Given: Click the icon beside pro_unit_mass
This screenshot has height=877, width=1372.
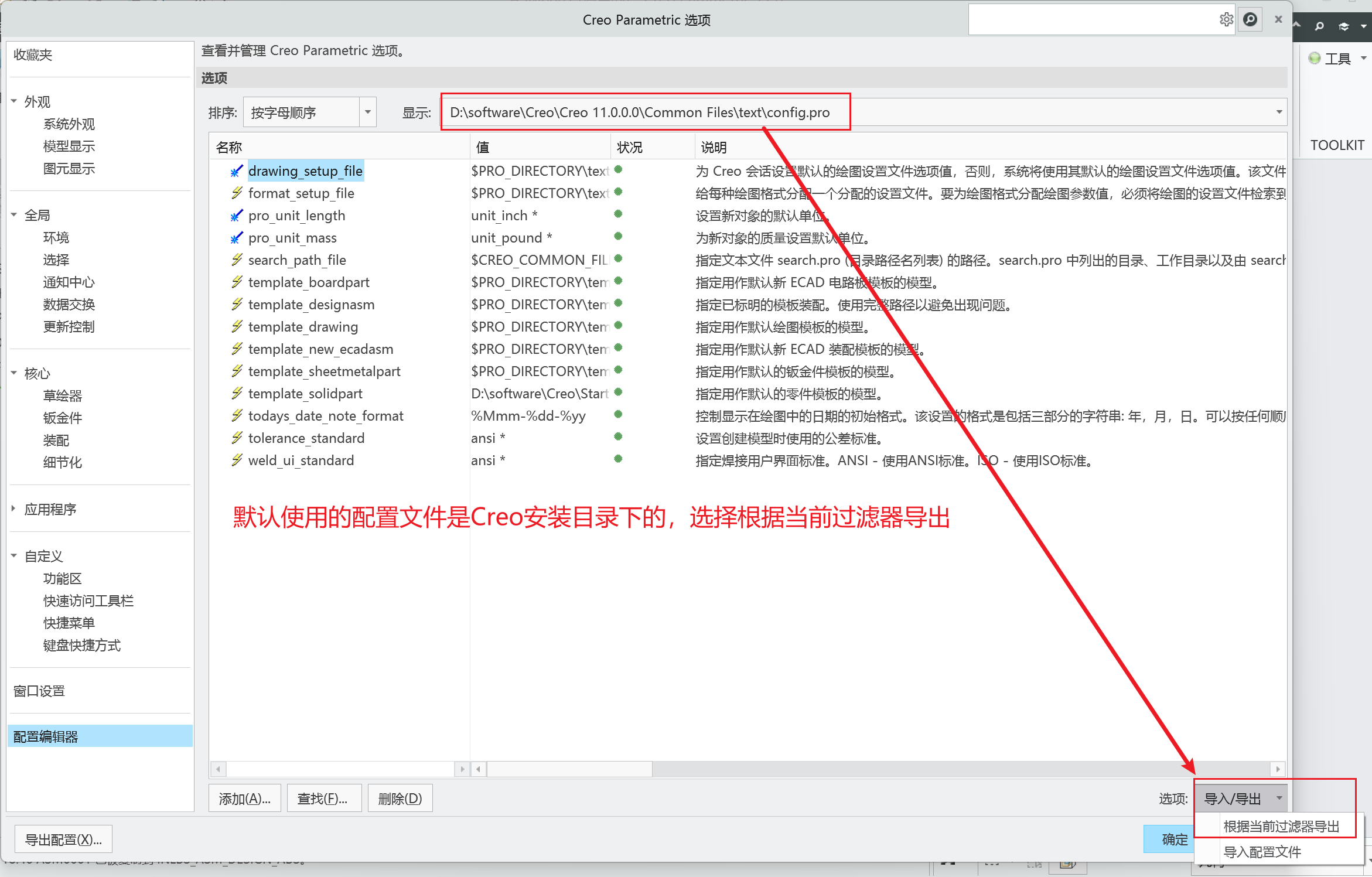Looking at the screenshot, I should tap(237, 238).
